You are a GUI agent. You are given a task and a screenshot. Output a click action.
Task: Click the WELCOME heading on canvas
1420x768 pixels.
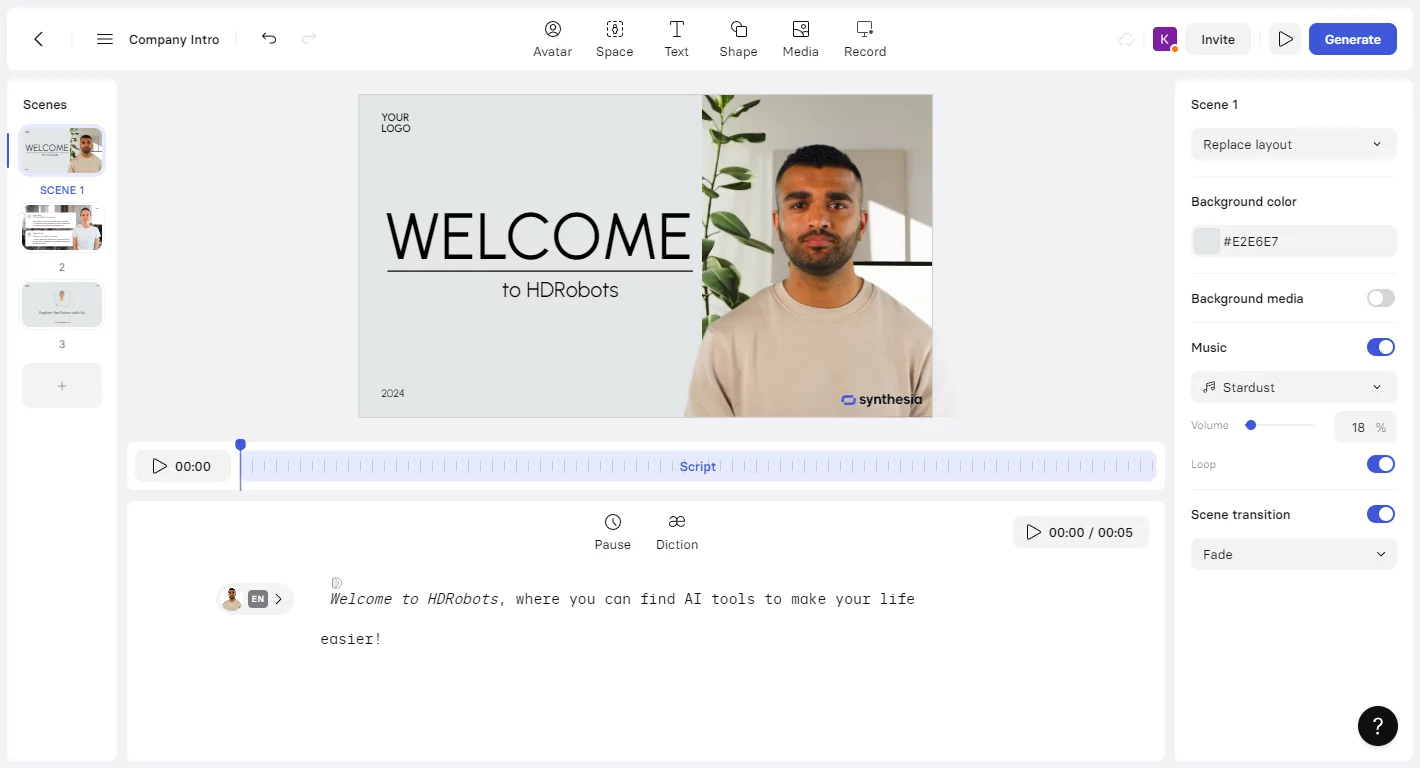538,235
